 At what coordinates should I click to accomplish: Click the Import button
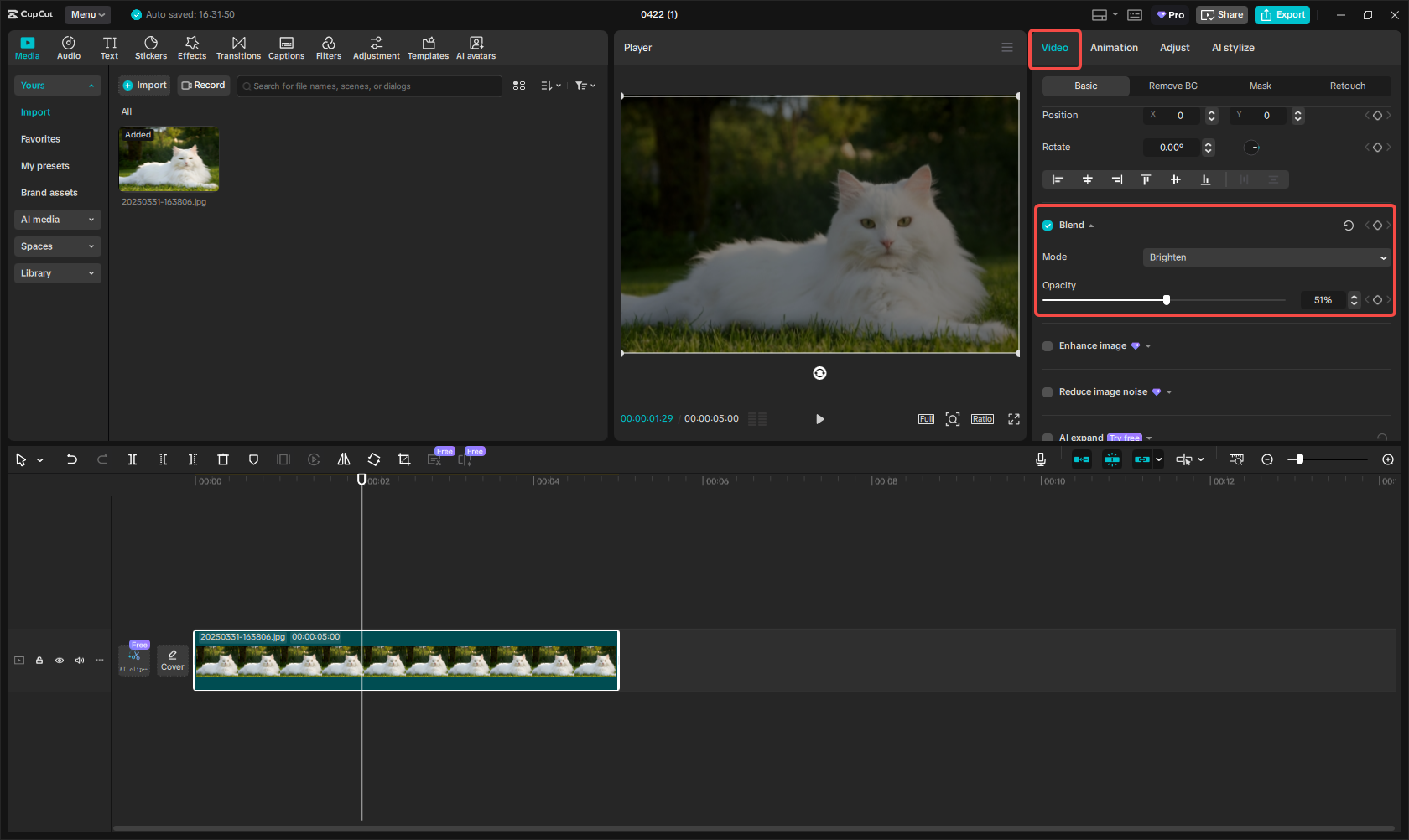(144, 86)
